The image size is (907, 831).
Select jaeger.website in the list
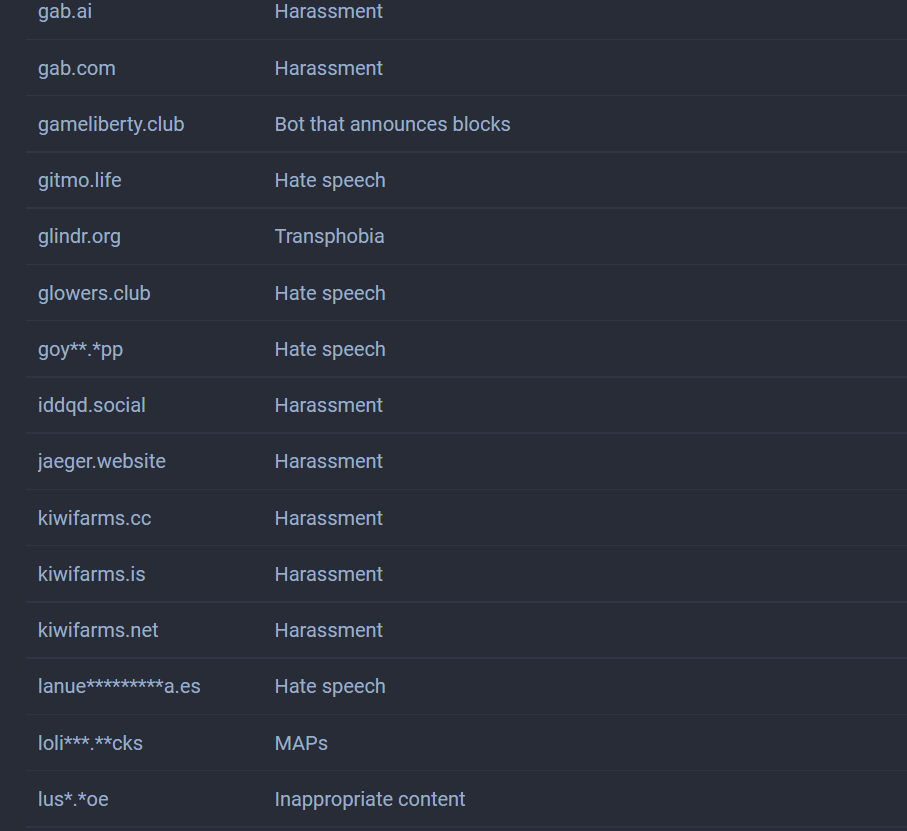[102, 461]
